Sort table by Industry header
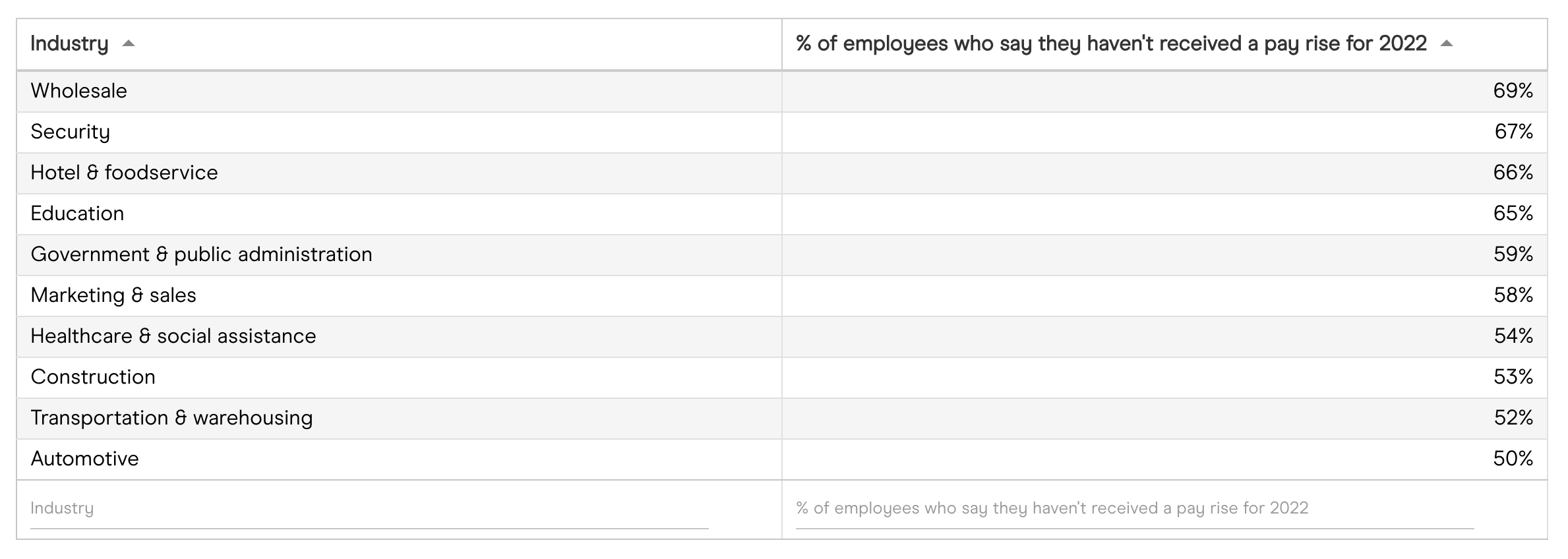 pyautogui.click(x=69, y=44)
